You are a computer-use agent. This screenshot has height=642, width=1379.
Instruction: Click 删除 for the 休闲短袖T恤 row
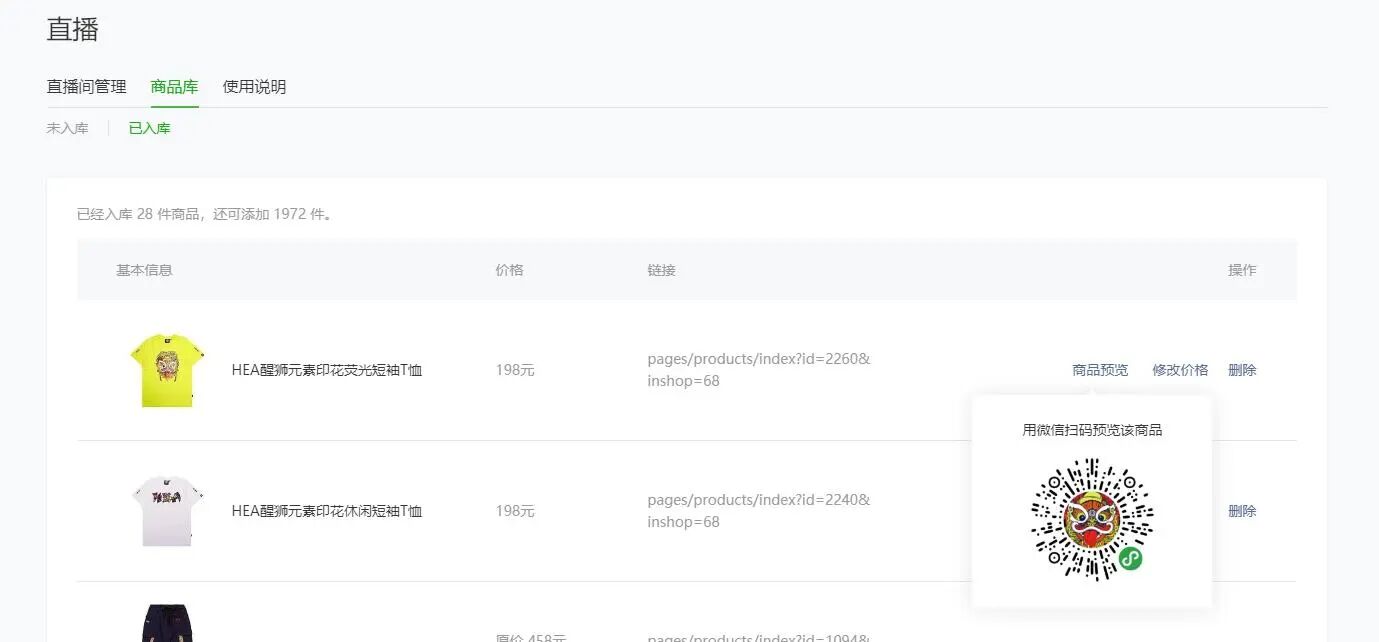(x=1242, y=511)
